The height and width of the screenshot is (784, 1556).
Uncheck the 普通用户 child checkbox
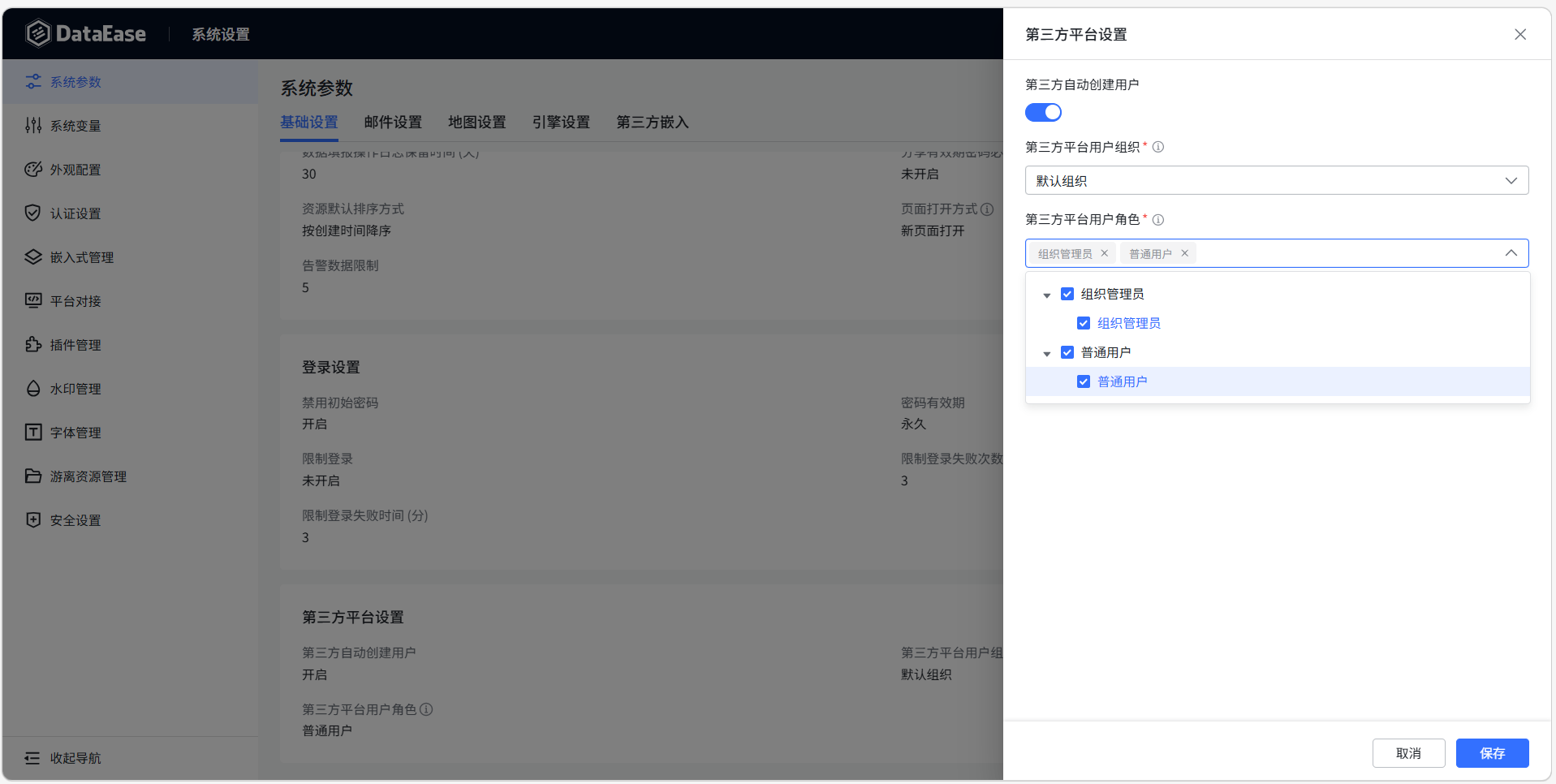coord(1084,381)
